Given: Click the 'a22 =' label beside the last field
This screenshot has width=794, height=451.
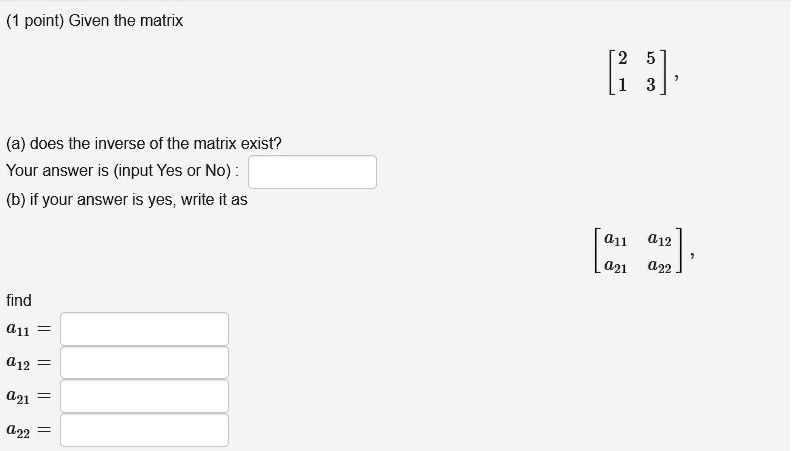Looking at the screenshot, I should tap(28, 431).
